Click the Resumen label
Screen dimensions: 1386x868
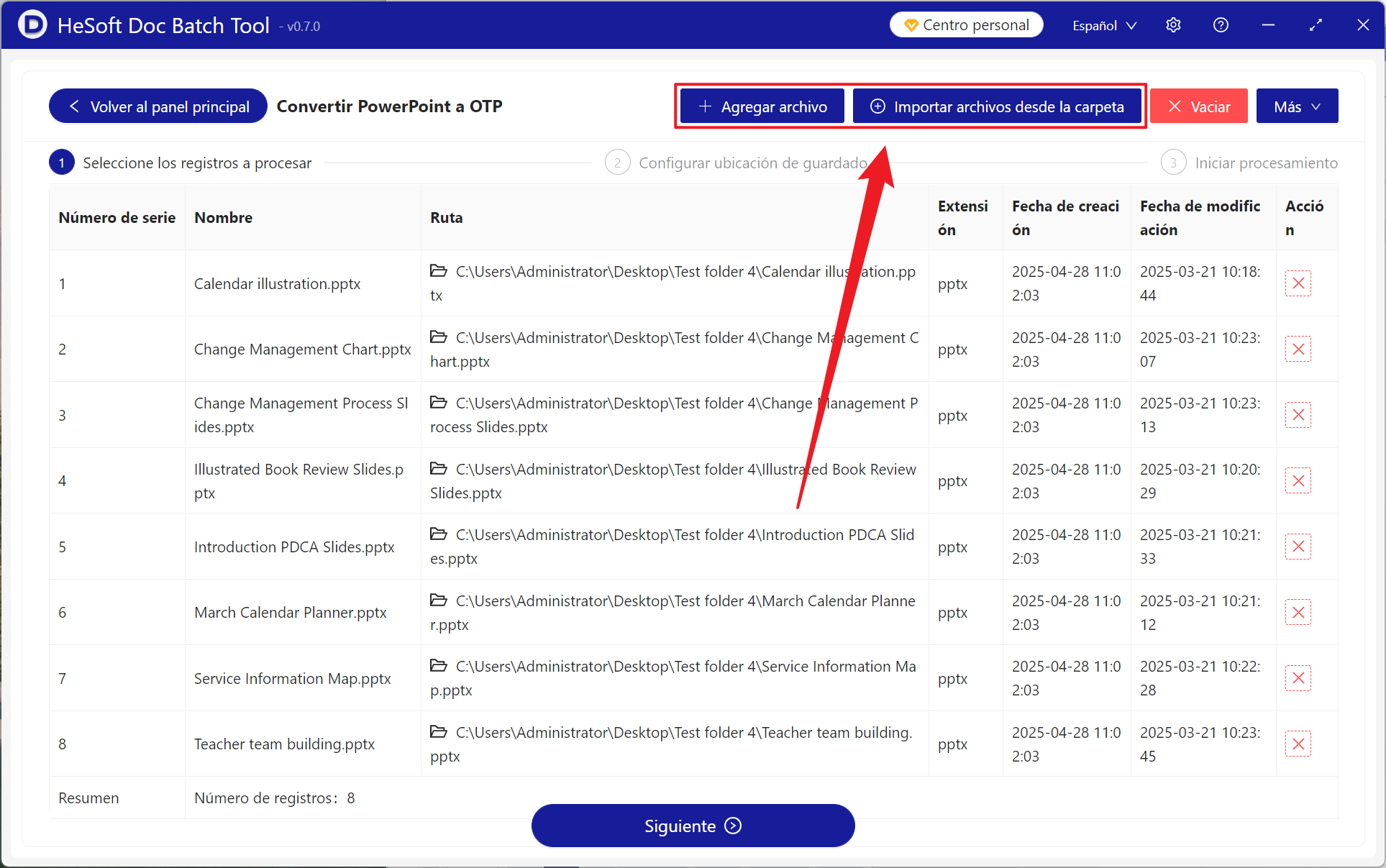tap(88, 798)
